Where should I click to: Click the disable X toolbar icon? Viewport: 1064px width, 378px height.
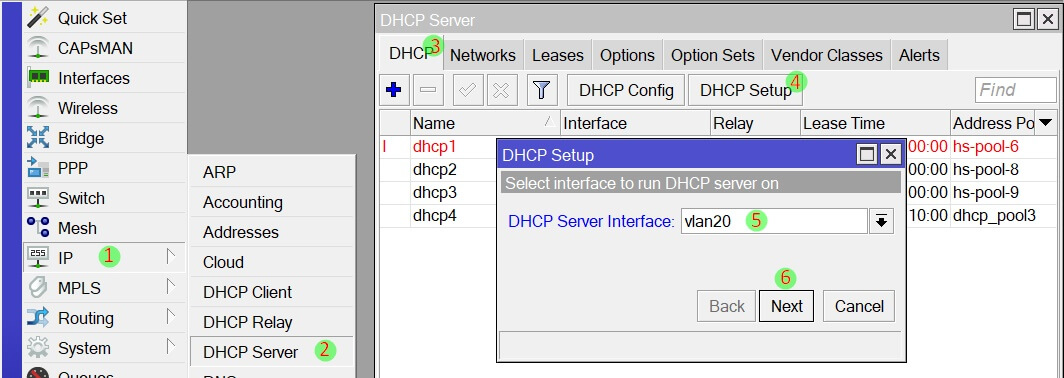(501, 90)
